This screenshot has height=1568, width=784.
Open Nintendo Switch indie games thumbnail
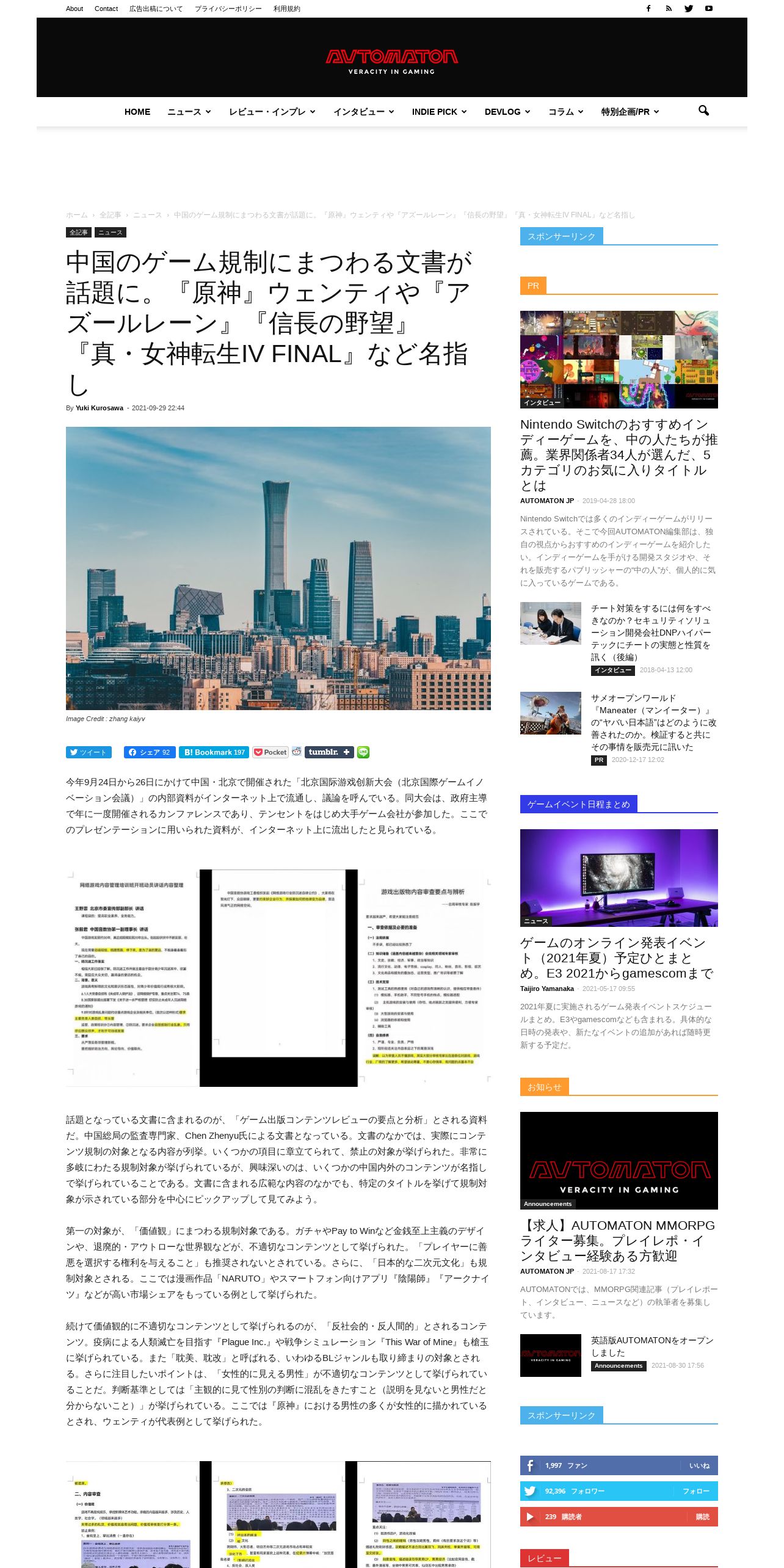(x=619, y=360)
